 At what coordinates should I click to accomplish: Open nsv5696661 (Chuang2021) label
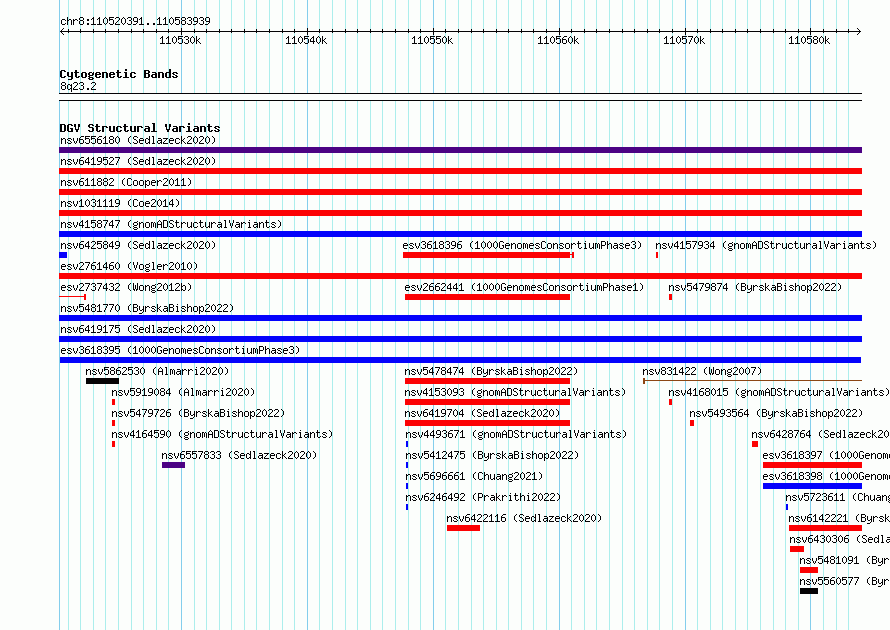(x=474, y=476)
